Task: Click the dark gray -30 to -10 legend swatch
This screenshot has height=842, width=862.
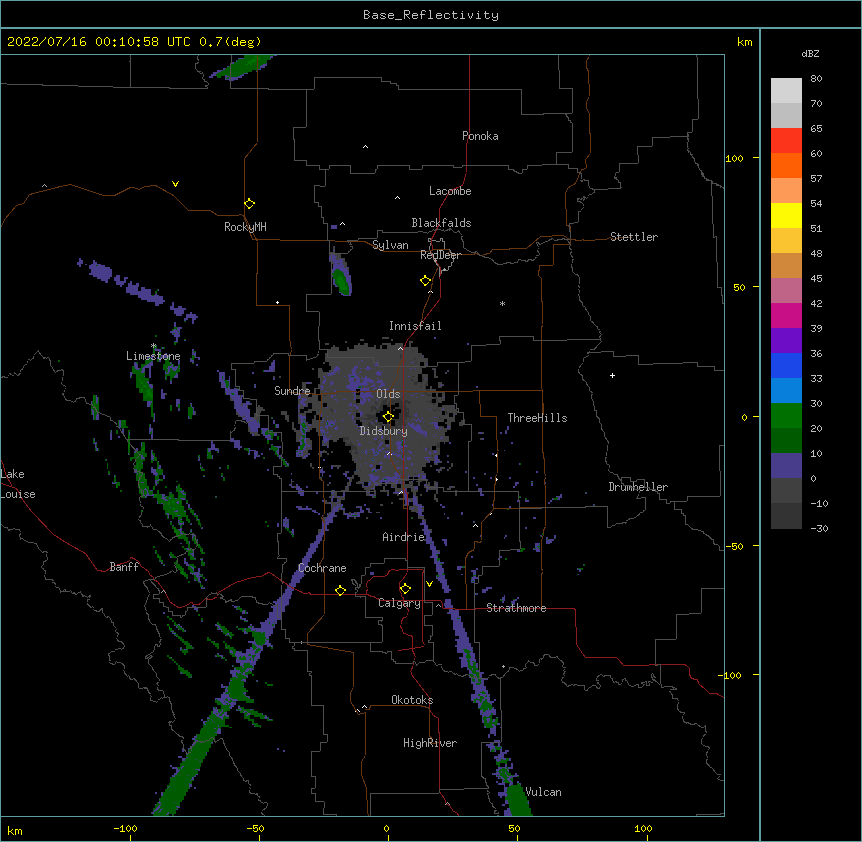Action: pos(786,516)
